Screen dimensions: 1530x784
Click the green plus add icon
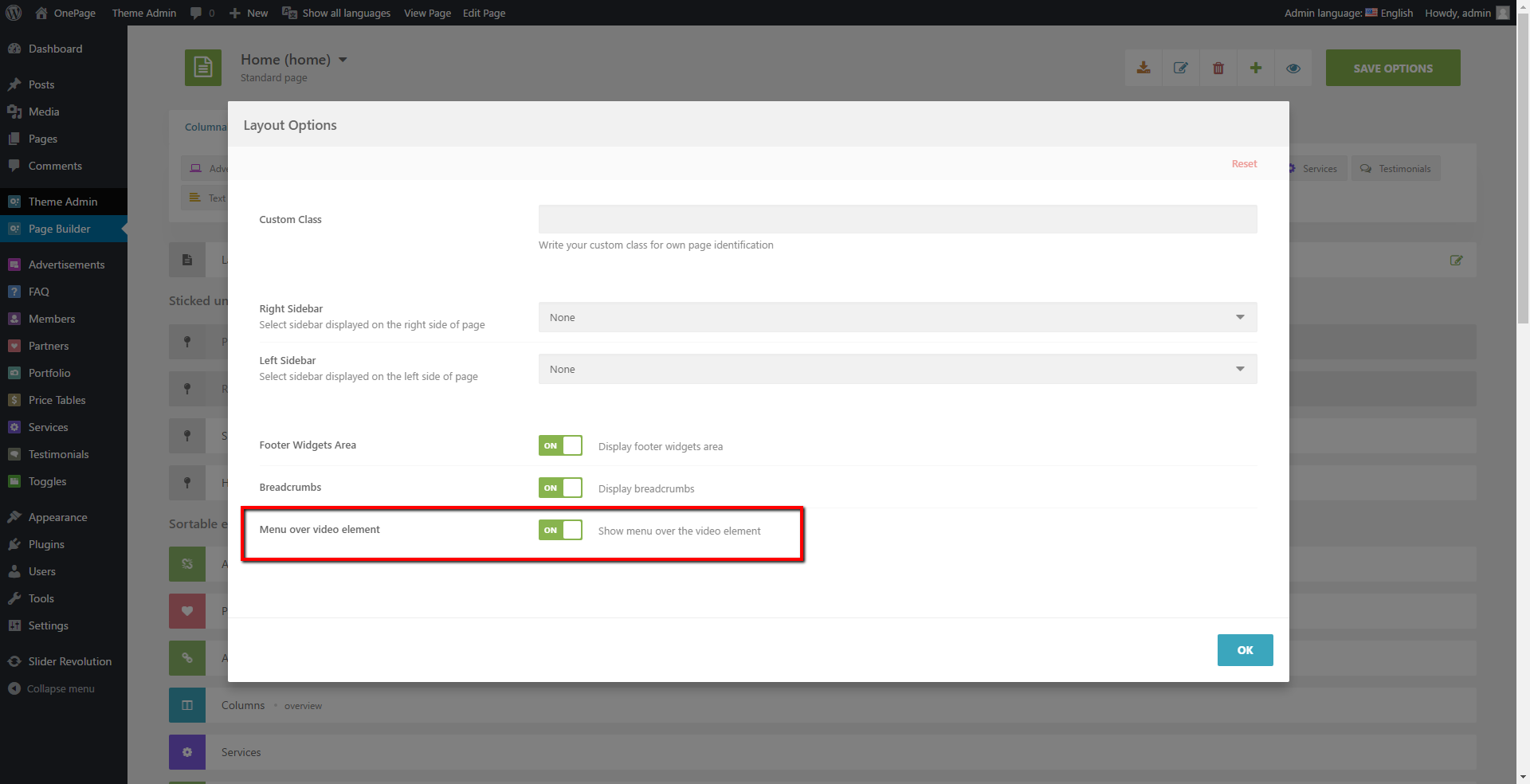point(1256,68)
